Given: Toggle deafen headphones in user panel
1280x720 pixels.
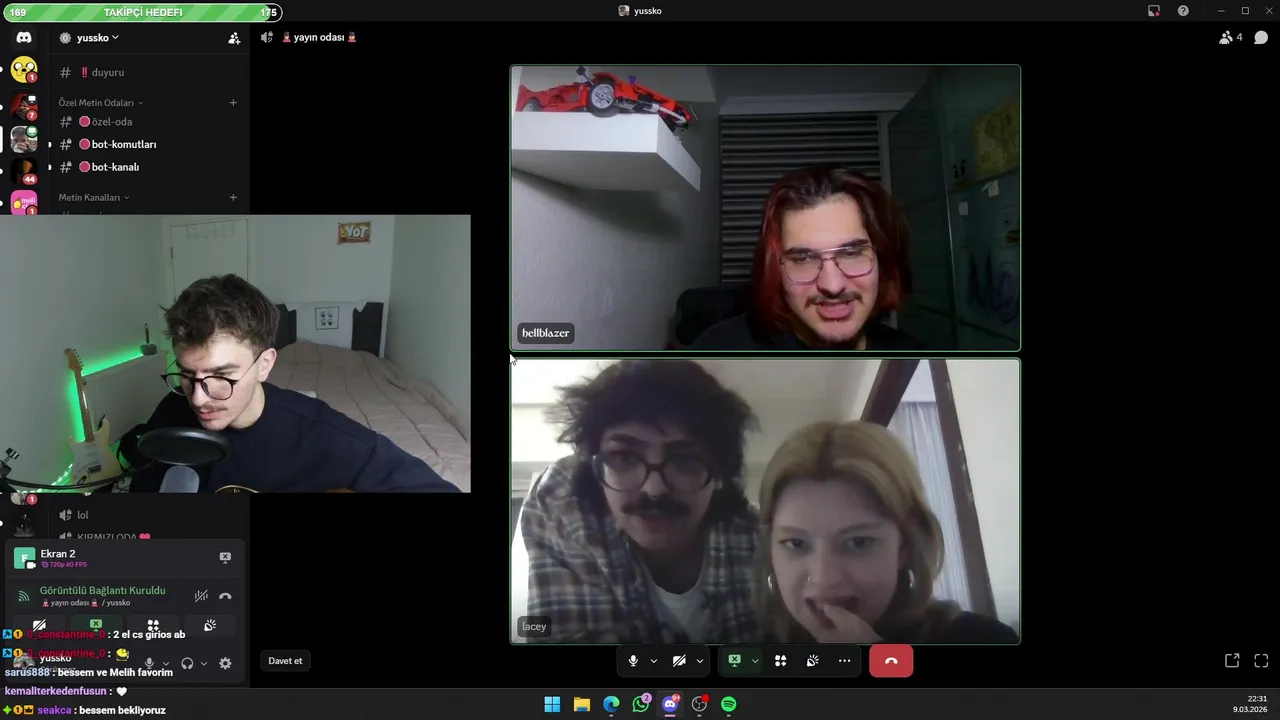Looking at the screenshot, I should point(187,663).
